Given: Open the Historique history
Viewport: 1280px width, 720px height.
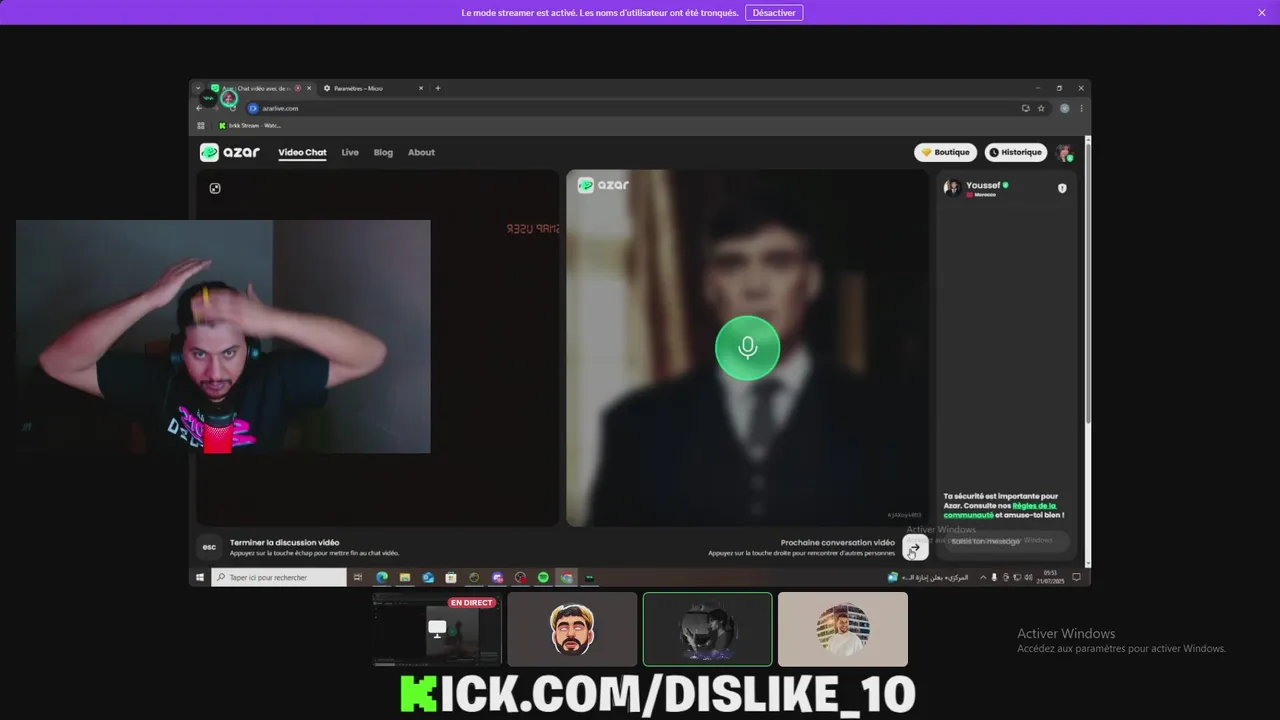Looking at the screenshot, I should 1016,152.
